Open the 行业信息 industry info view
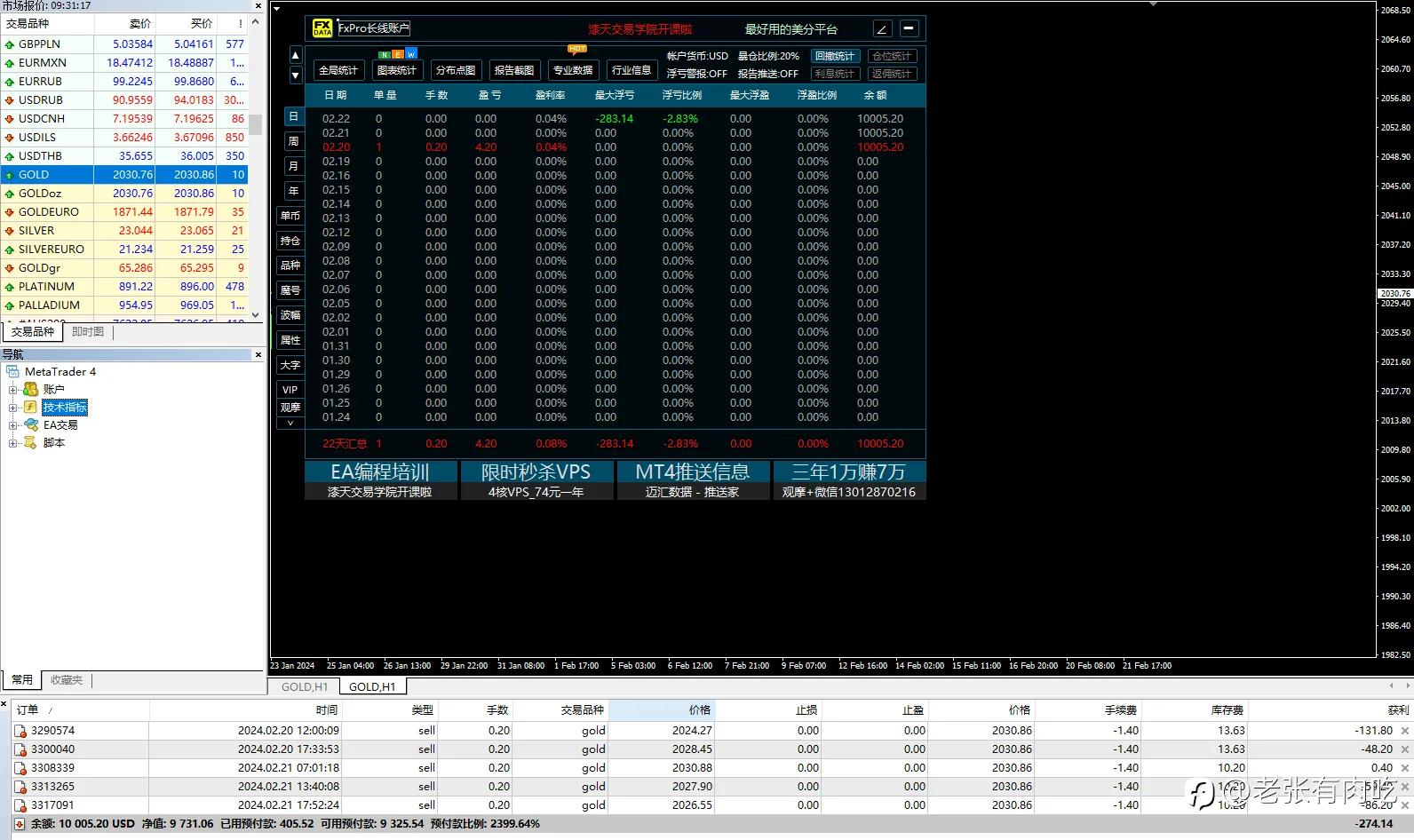This screenshot has height=840, width=1414. coord(632,70)
